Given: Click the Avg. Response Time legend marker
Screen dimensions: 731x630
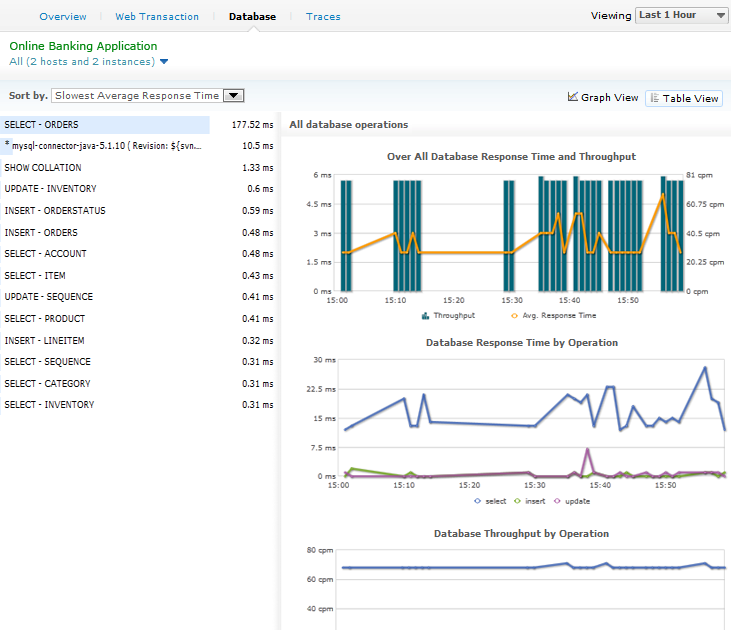Looking at the screenshot, I should 514,315.
